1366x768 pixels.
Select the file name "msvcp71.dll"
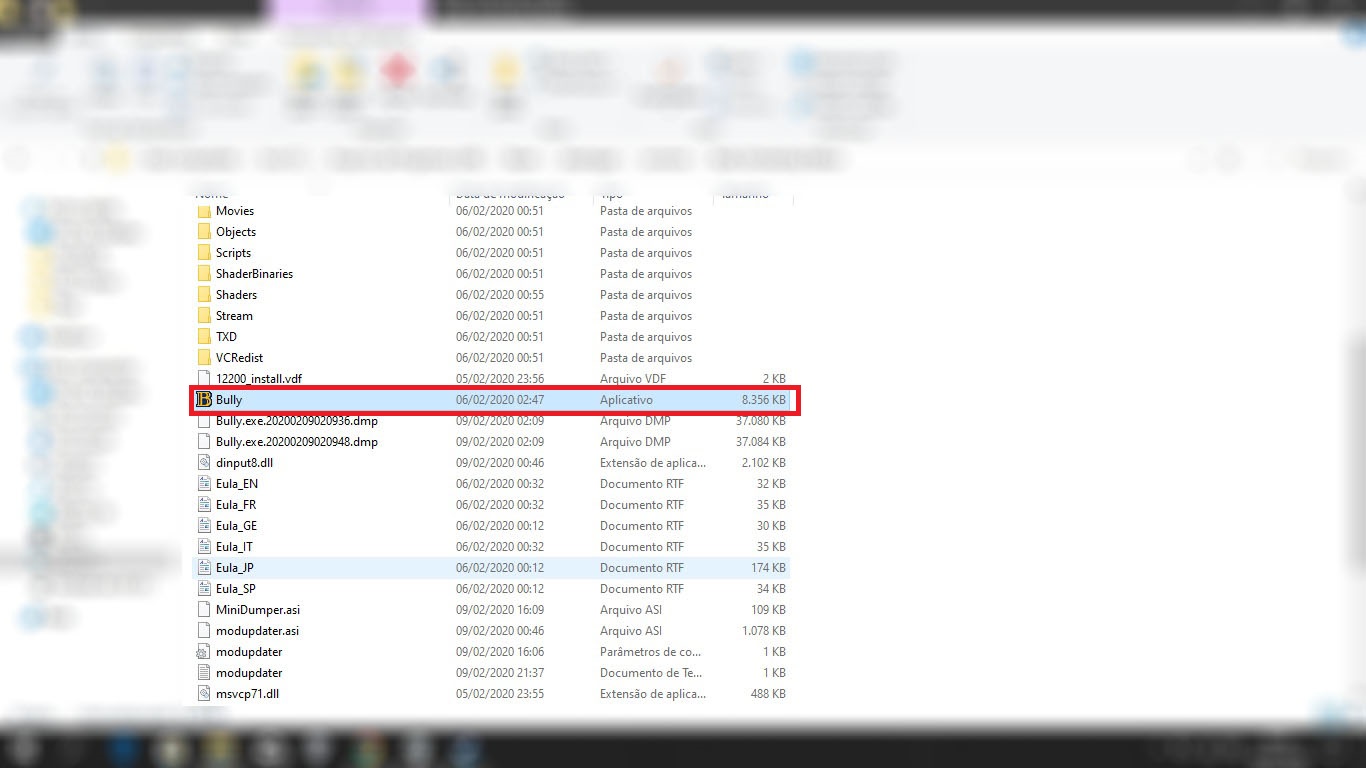click(247, 694)
